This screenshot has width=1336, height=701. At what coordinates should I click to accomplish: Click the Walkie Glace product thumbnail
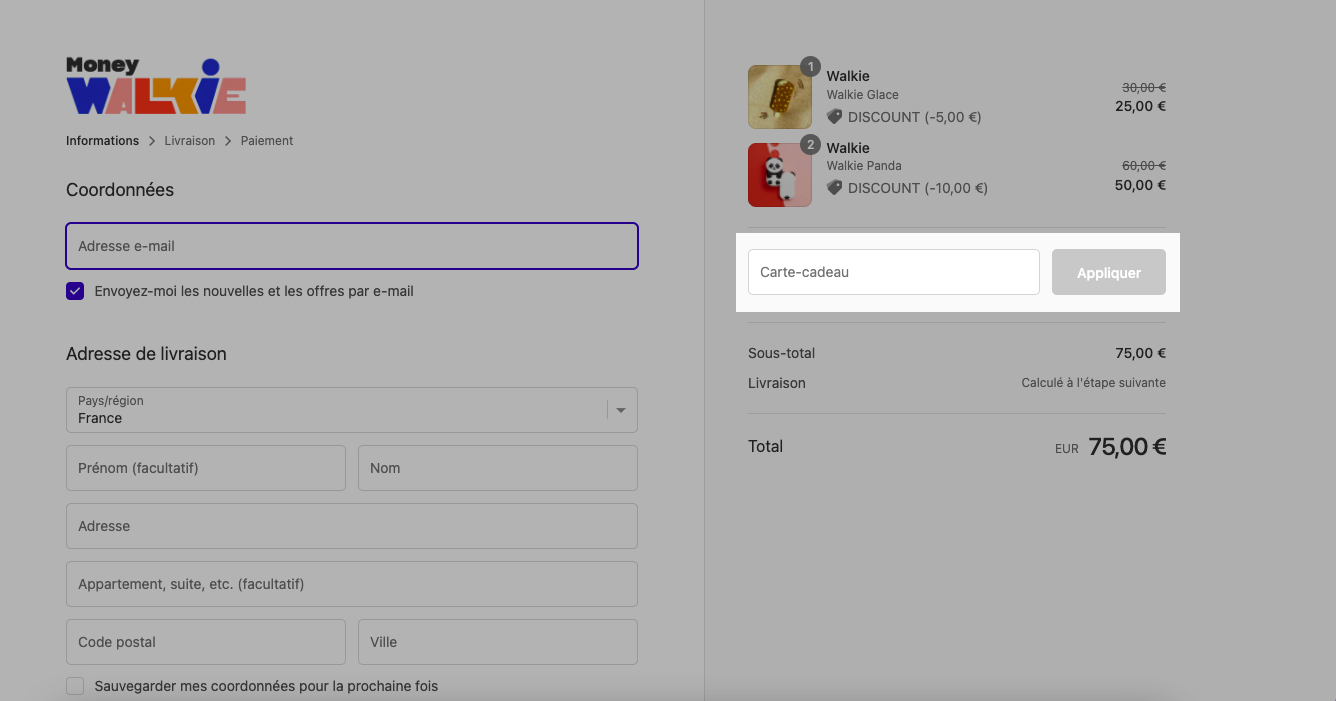point(780,97)
